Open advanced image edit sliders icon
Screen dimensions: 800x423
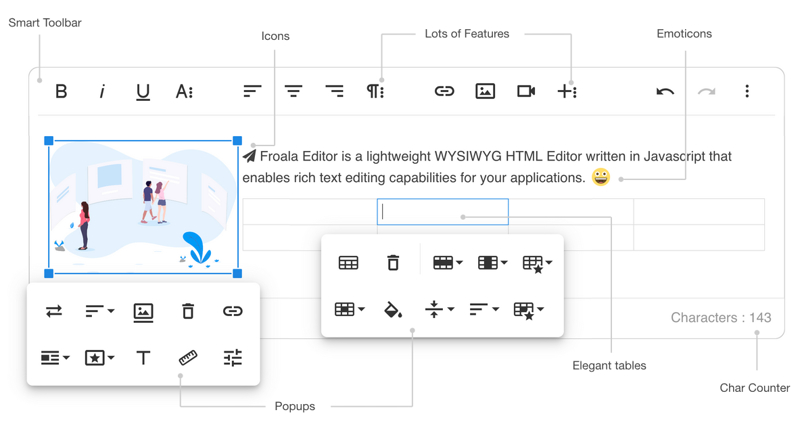233,358
